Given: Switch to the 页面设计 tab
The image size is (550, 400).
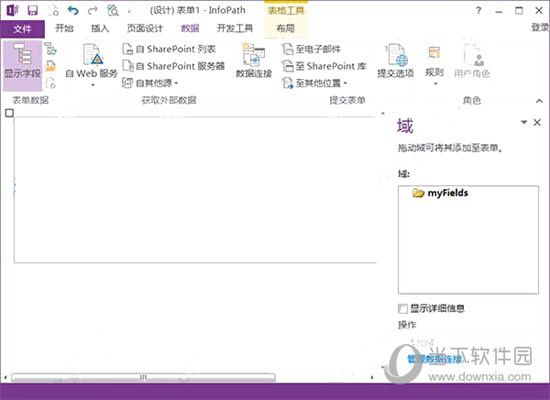Looking at the screenshot, I should pos(145,28).
